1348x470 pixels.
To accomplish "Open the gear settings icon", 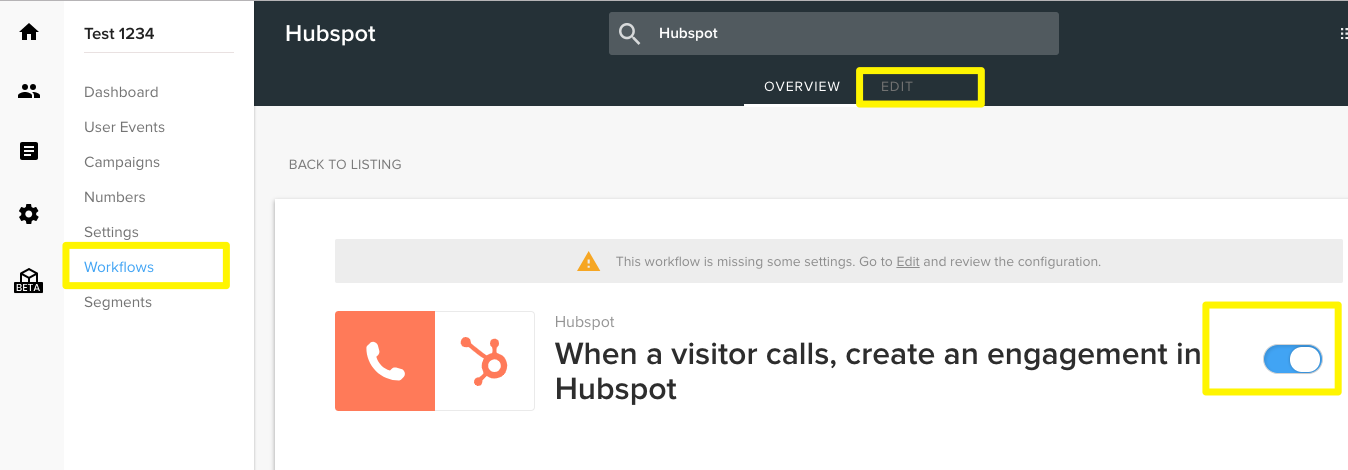I will pos(29,213).
